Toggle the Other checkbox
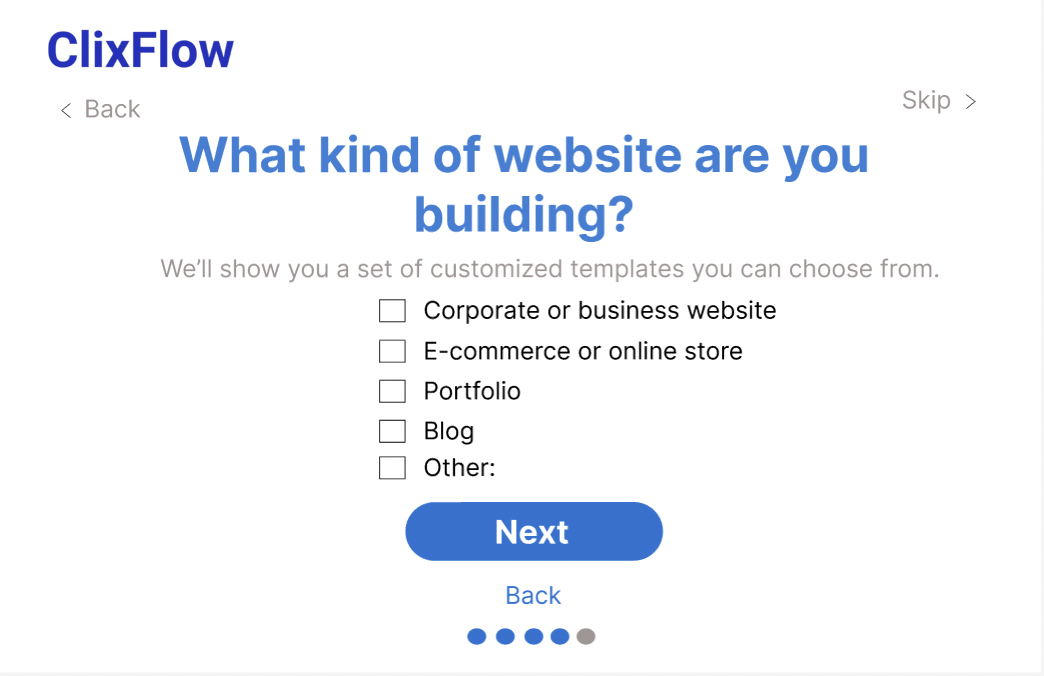This screenshot has width=1044, height=676. pos(392,468)
